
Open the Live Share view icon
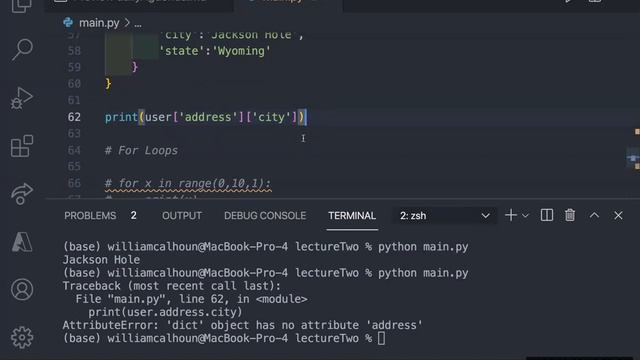pyautogui.click(x=22, y=193)
